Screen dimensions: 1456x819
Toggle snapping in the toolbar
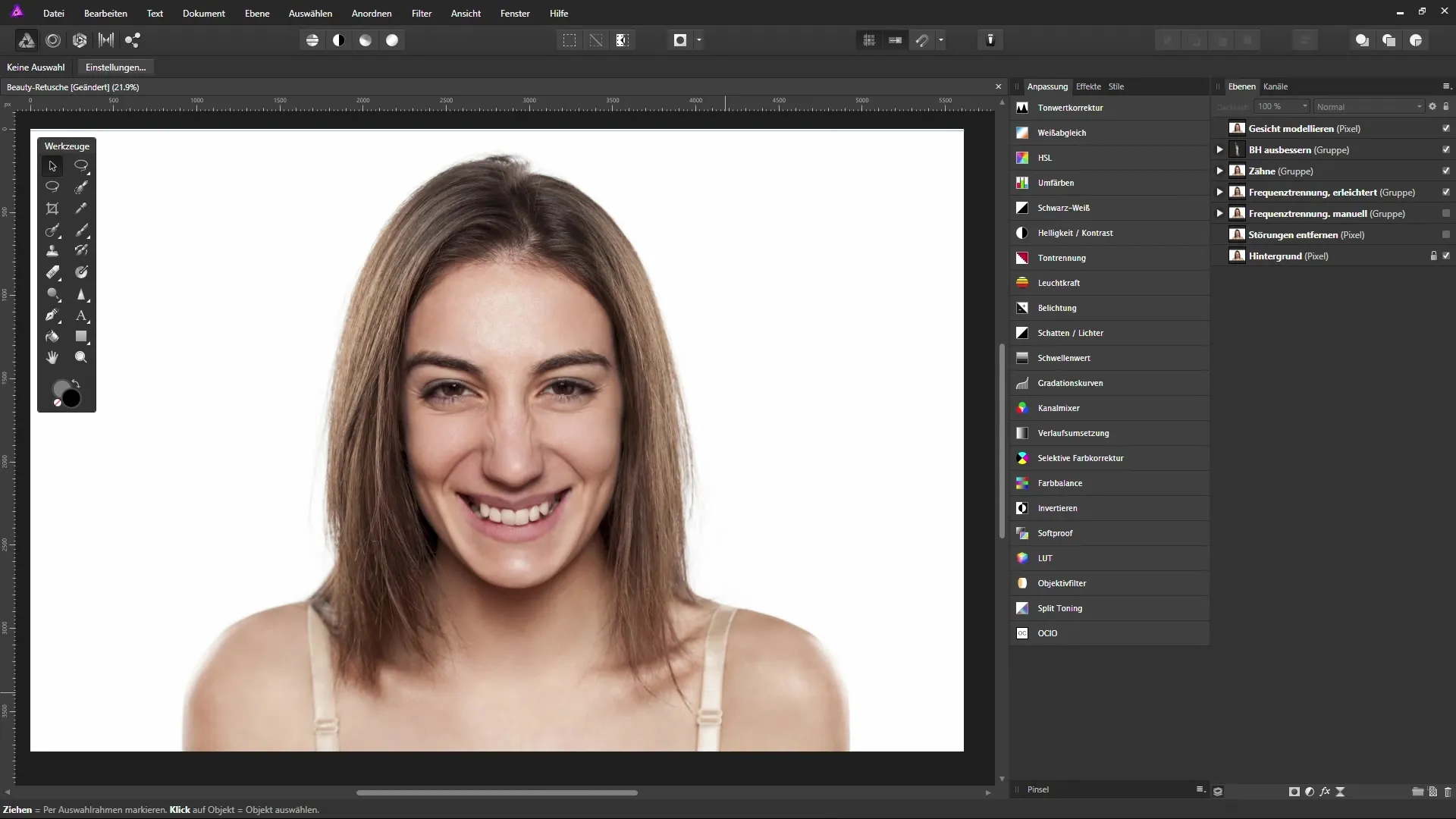coord(922,40)
